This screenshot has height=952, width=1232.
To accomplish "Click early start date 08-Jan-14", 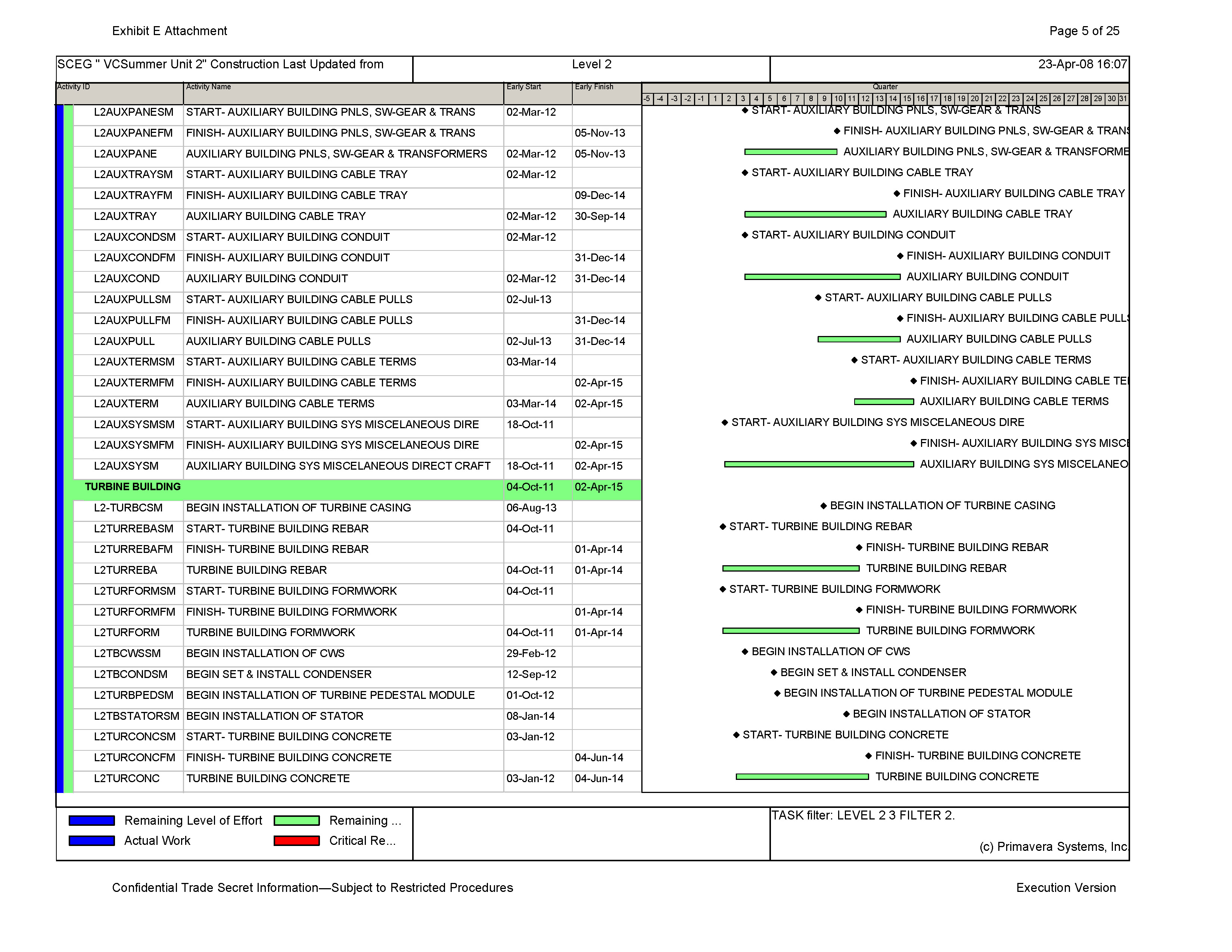I will coord(531,716).
